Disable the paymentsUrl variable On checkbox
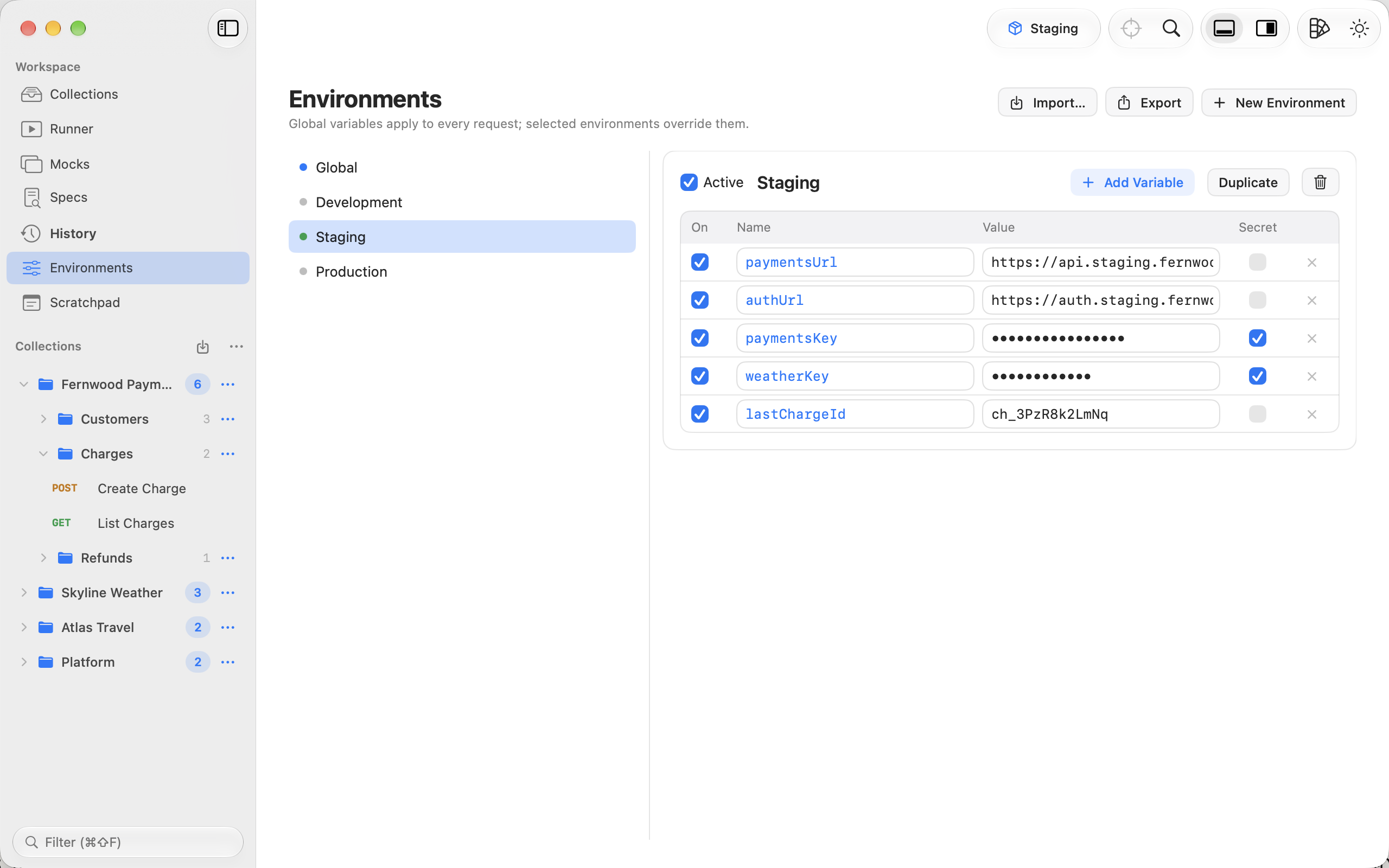This screenshot has height=868, width=1389. click(x=700, y=263)
